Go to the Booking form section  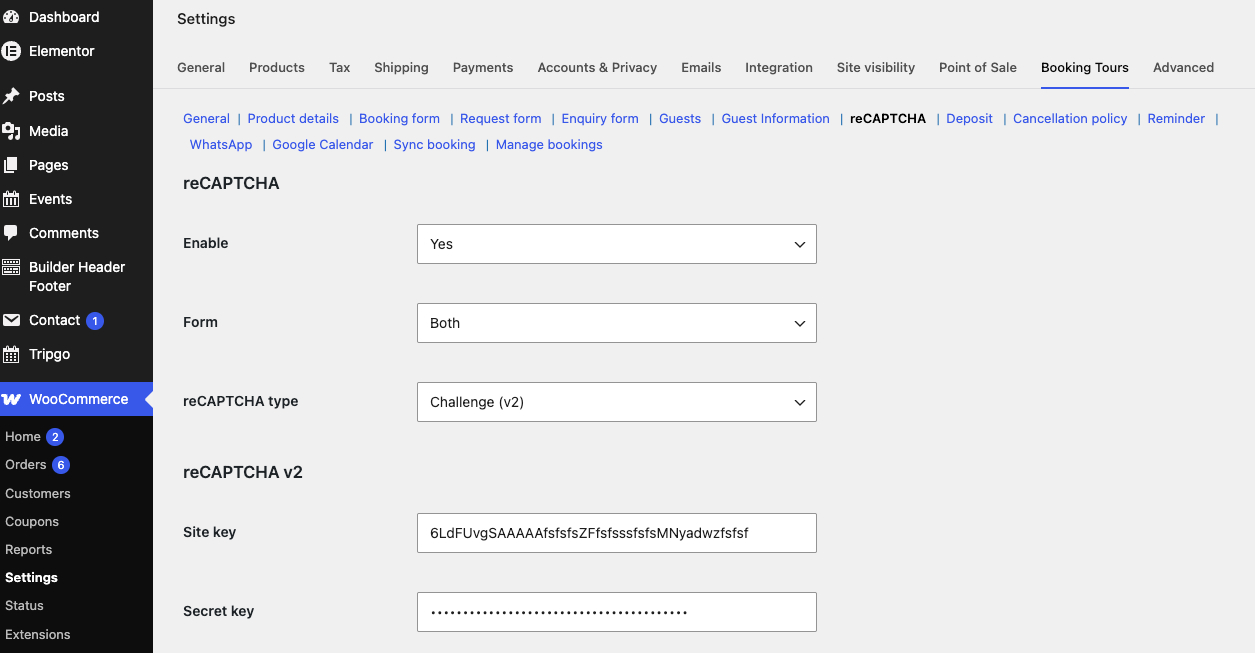[x=399, y=118]
